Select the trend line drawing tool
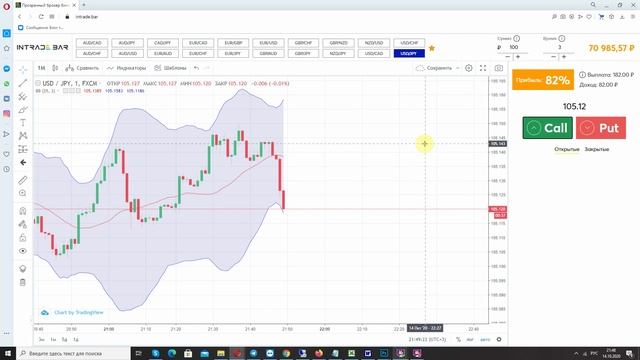 point(23,83)
